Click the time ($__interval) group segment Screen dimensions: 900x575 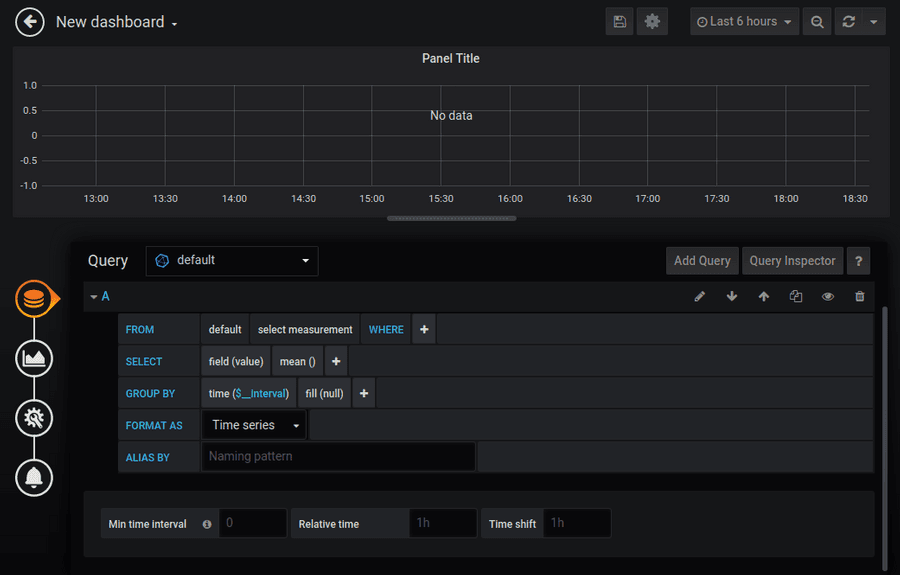[x=249, y=394]
